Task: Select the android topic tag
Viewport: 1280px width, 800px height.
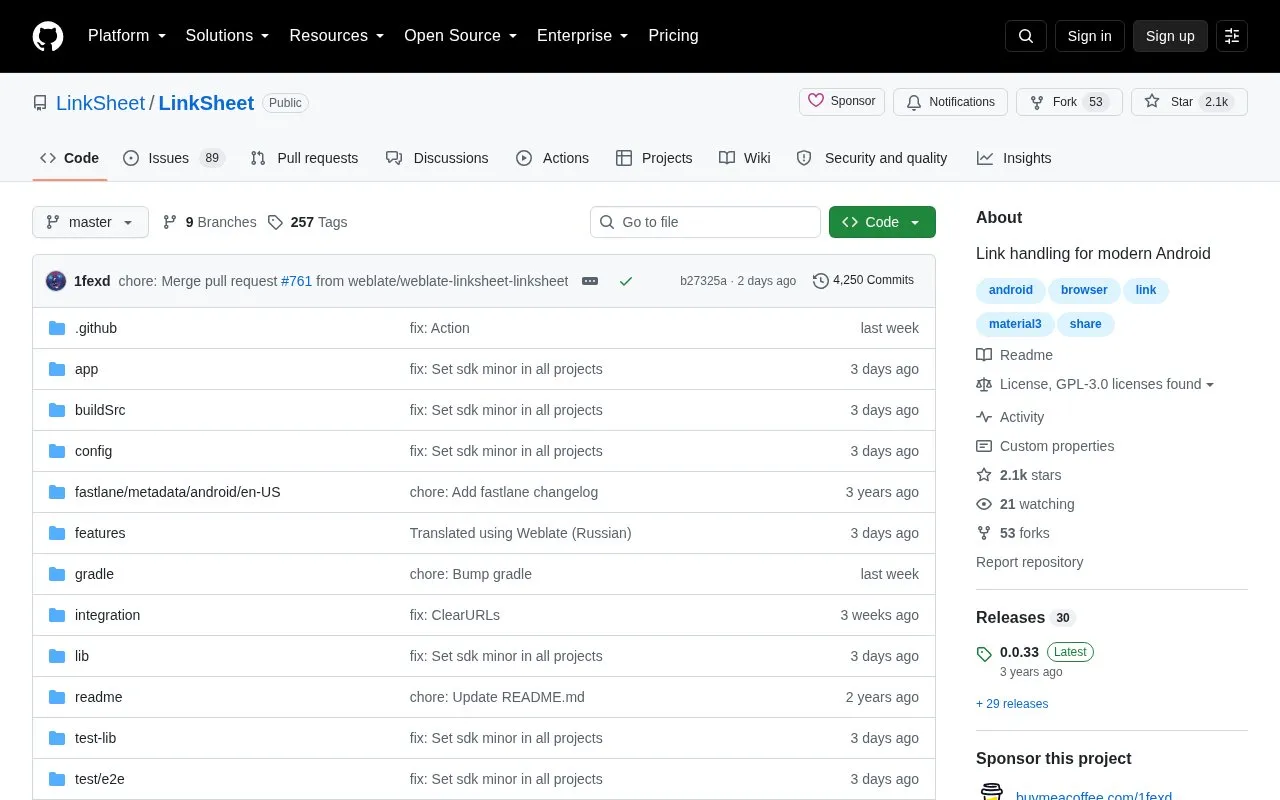Action: click(x=1010, y=290)
